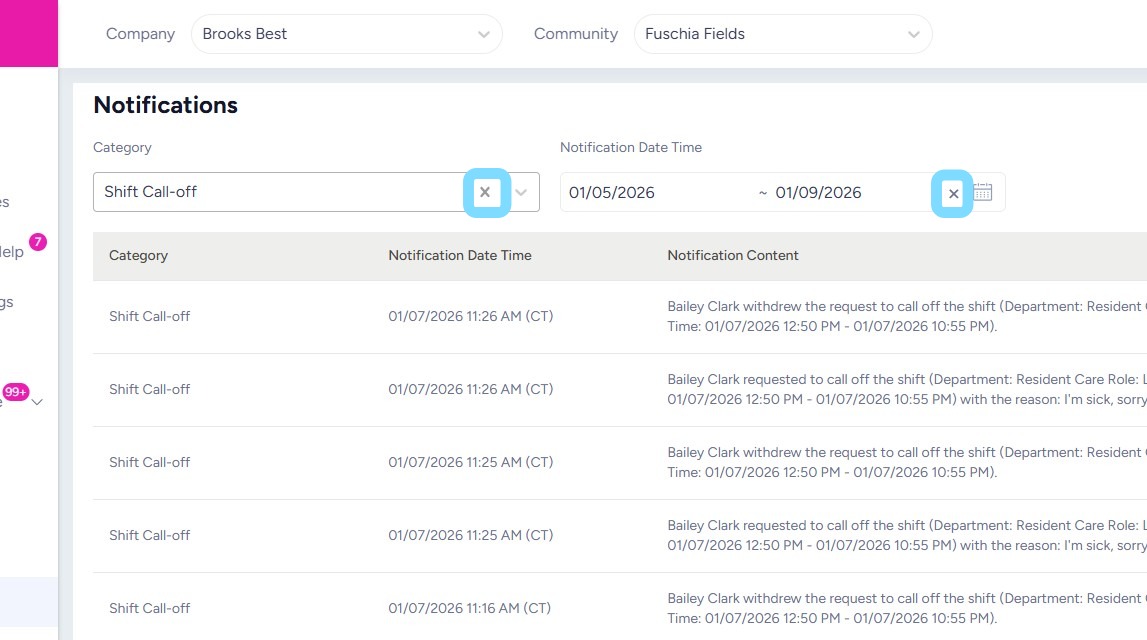The width and height of the screenshot is (1147, 640).
Task: Expand the sidebar item chevron near 99+
Action: click(38, 402)
